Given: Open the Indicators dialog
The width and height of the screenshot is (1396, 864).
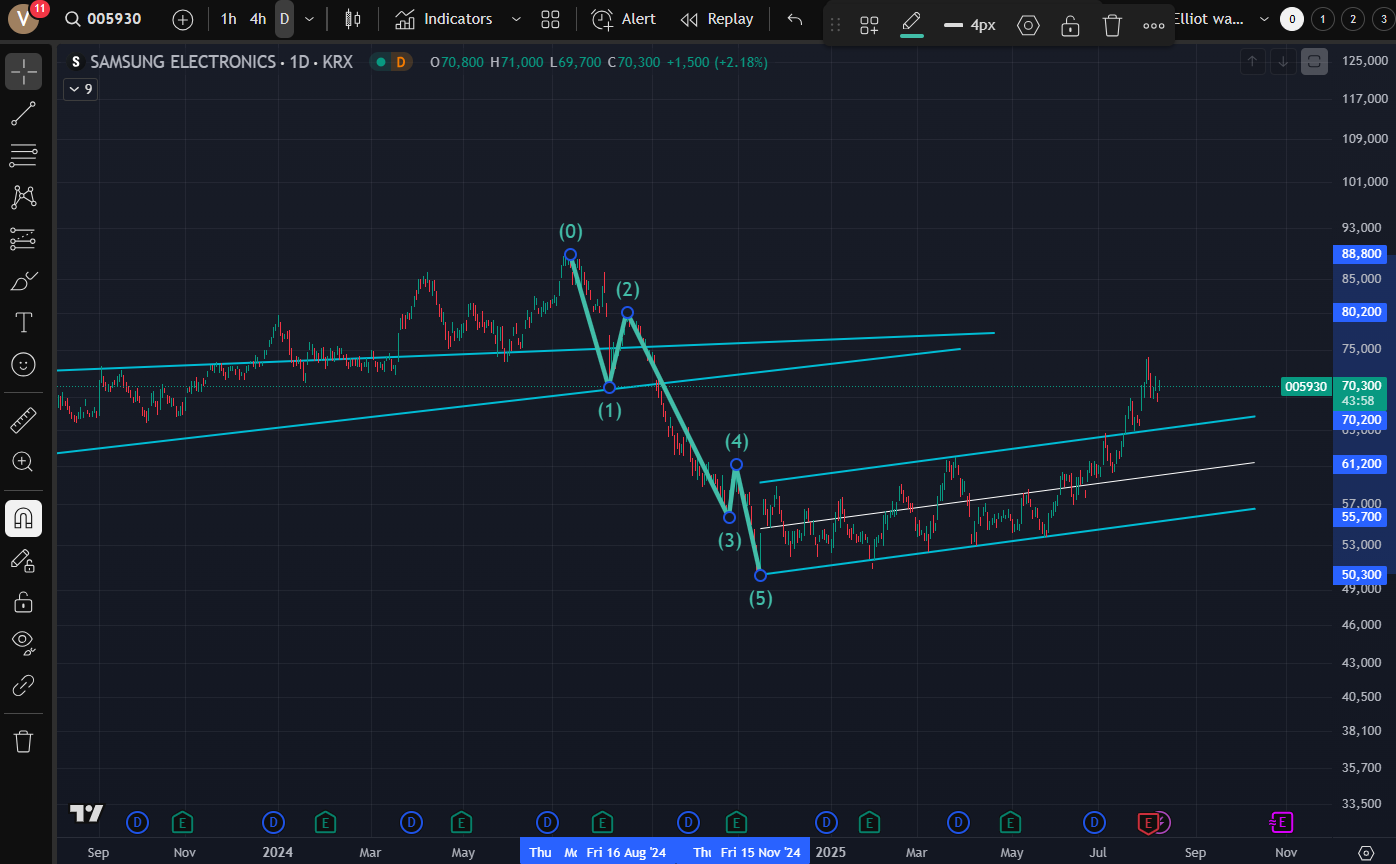Looking at the screenshot, I should [444, 19].
